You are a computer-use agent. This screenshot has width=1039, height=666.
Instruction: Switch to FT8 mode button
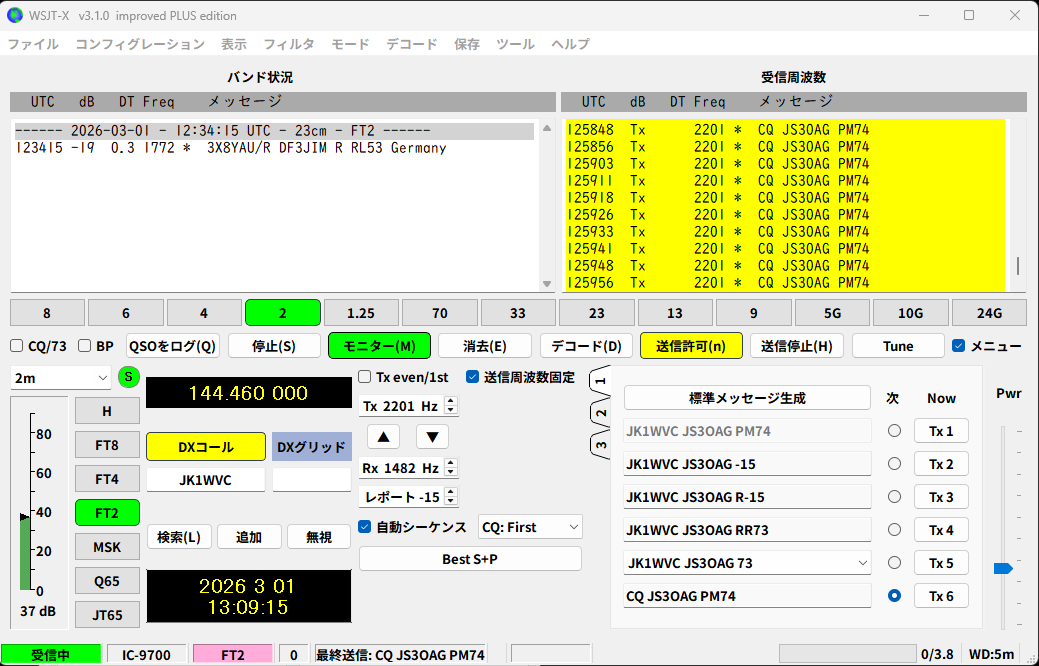pos(107,445)
